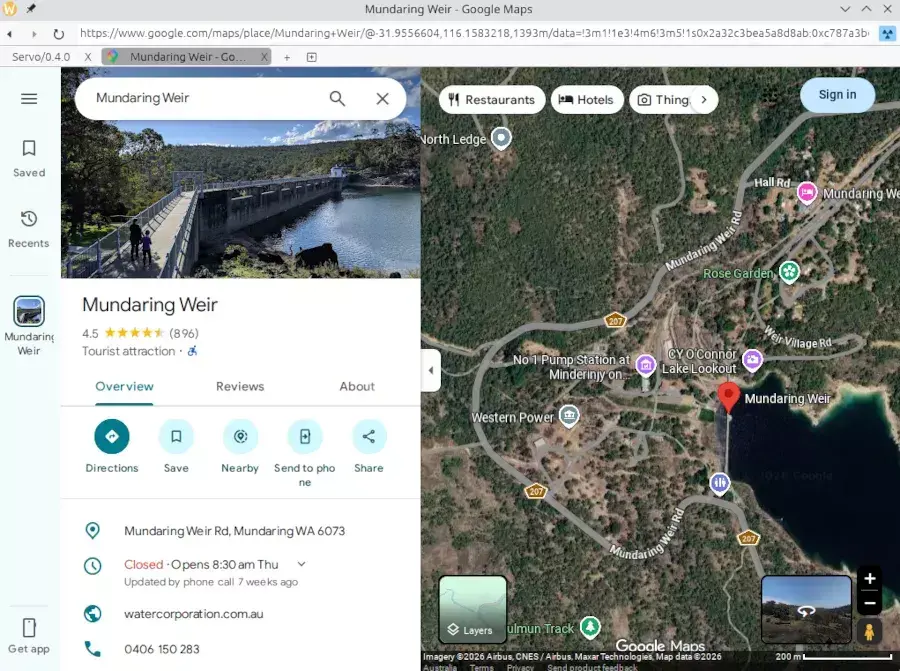
Task: Click the blue icon at URL bar's right end
Action: (887, 33)
